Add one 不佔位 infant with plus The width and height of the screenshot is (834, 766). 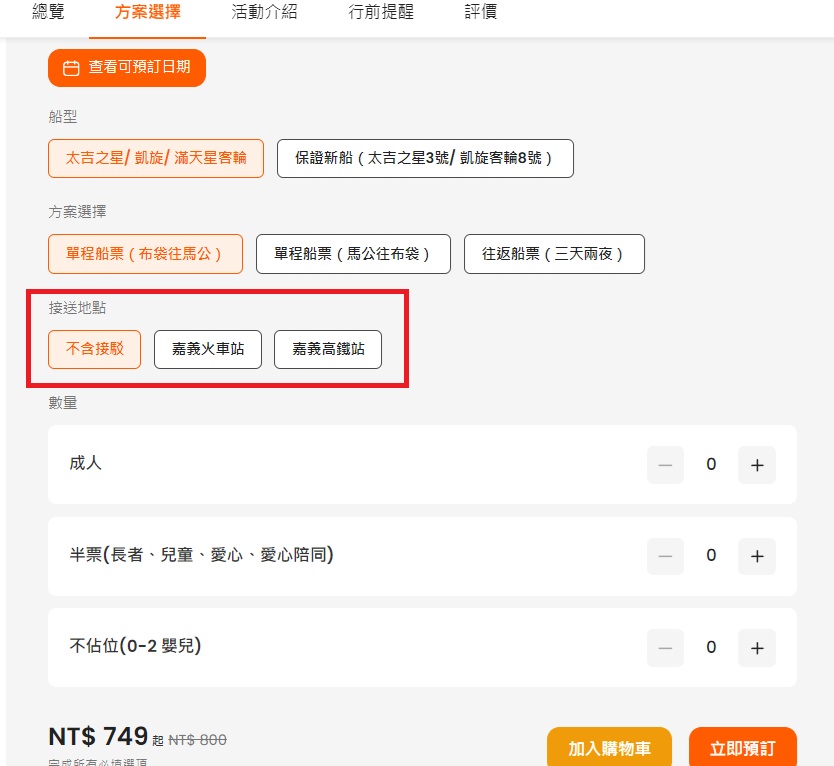coord(757,648)
